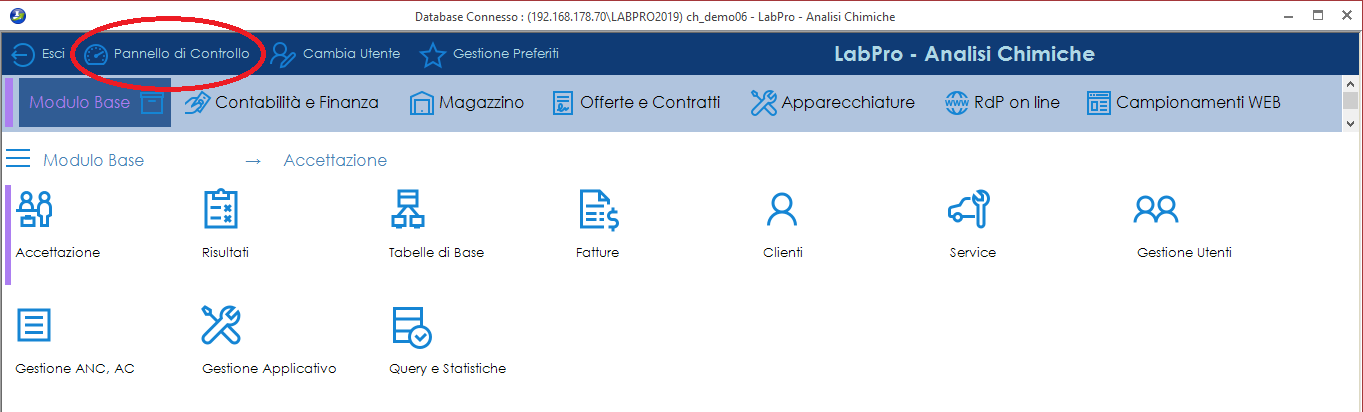Open Gestione Preferiti
The height and width of the screenshot is (412, 1363).
click(489, 54)
